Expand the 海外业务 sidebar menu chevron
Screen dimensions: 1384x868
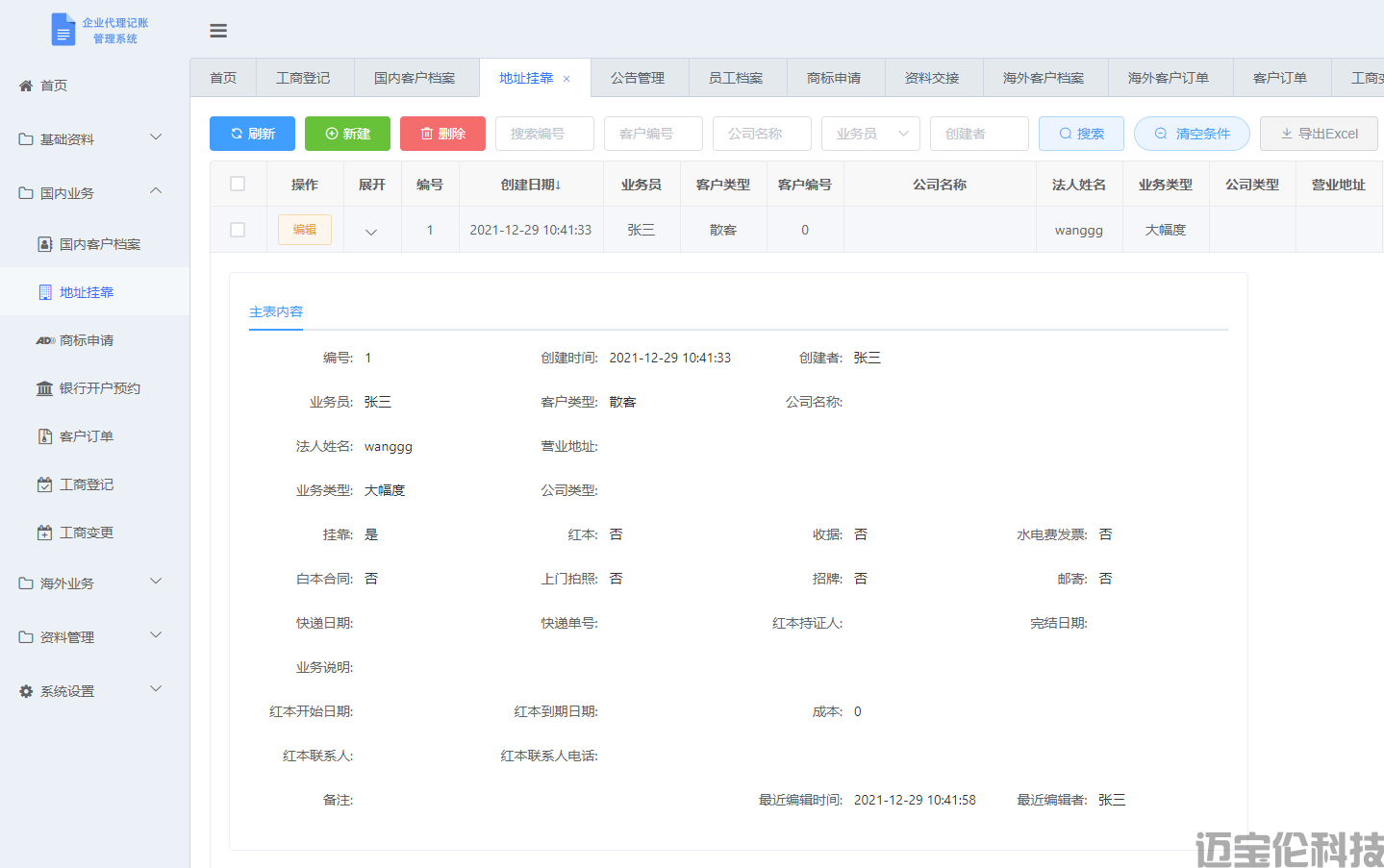click(156, 582)
